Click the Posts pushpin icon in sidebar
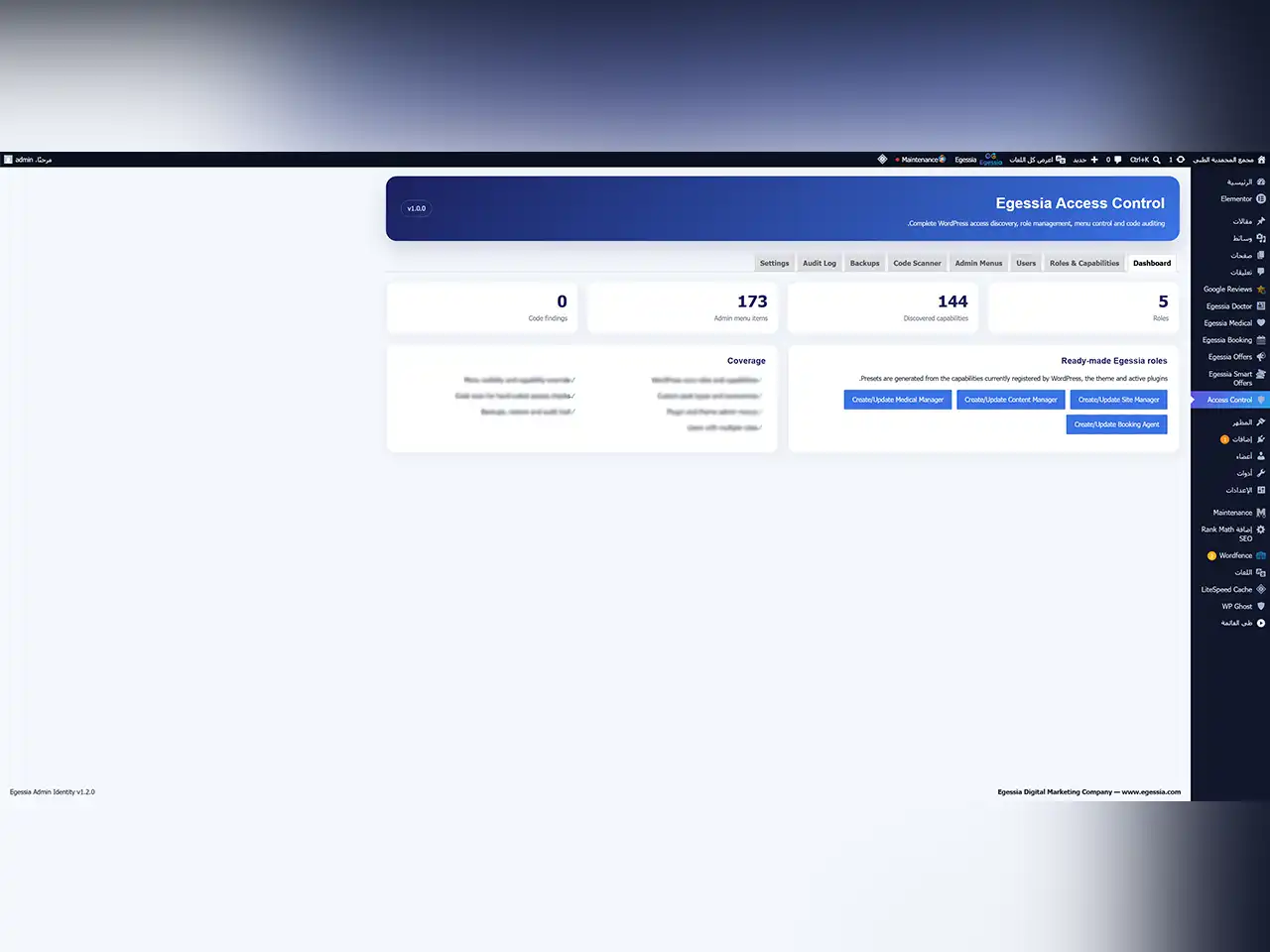This screenshot has height=952, width=1270. point(1261,221)
